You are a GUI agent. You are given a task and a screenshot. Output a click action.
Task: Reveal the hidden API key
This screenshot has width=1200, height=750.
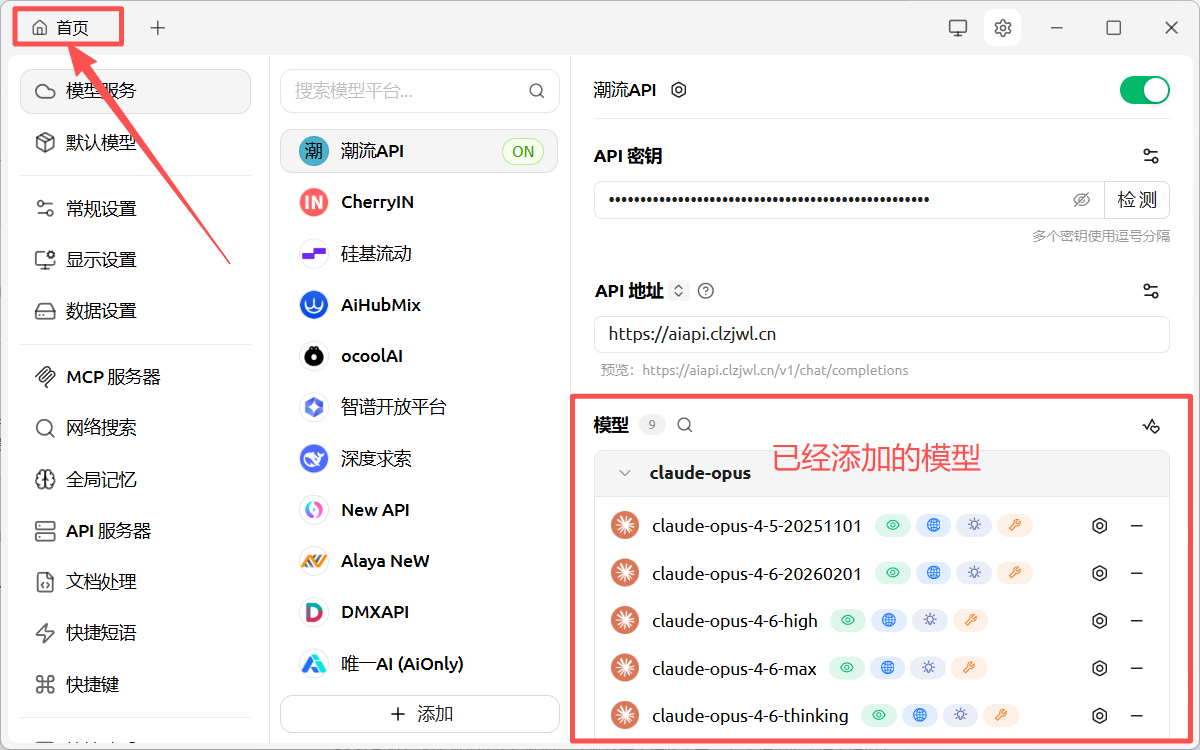pyautogui.click(x=1081, y=200)
